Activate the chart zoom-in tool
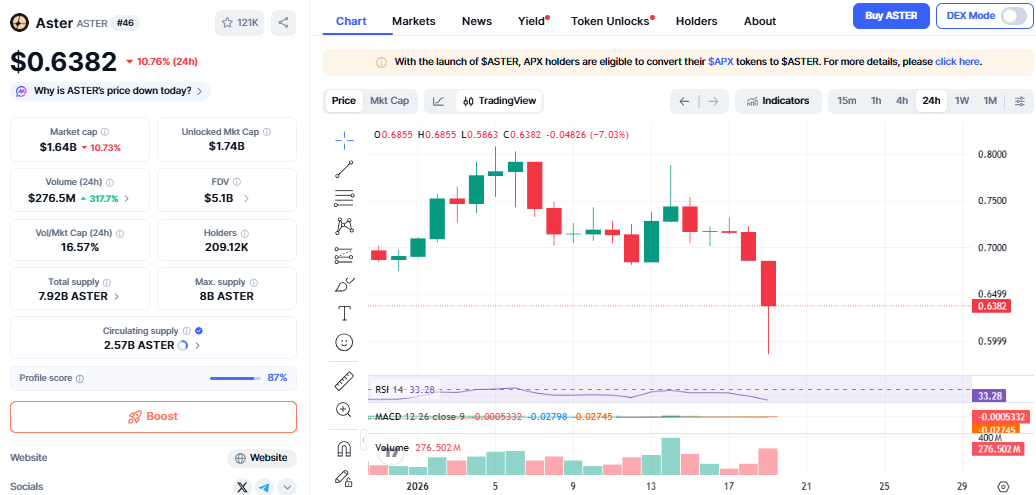The width and height of the screenshot is (1036, 495). [x=344, y=409]
